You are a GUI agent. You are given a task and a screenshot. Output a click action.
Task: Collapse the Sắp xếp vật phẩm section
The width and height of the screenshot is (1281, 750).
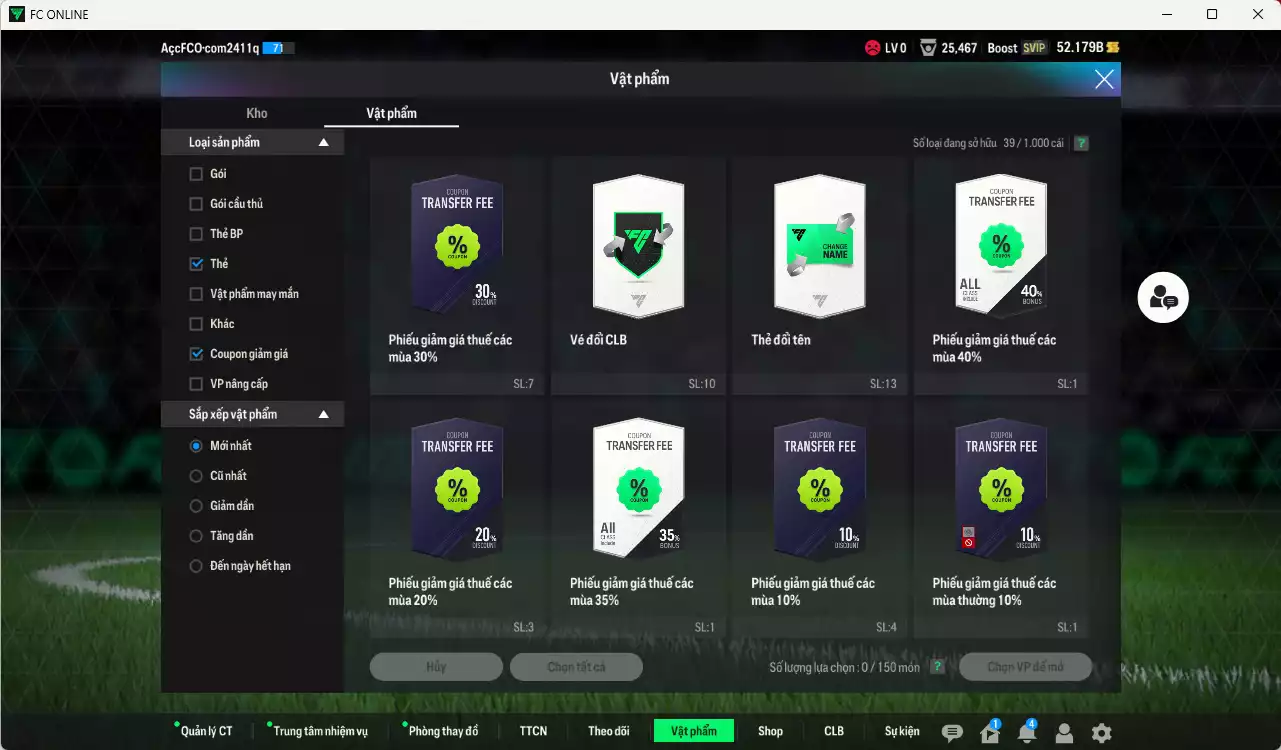point(323,414)
